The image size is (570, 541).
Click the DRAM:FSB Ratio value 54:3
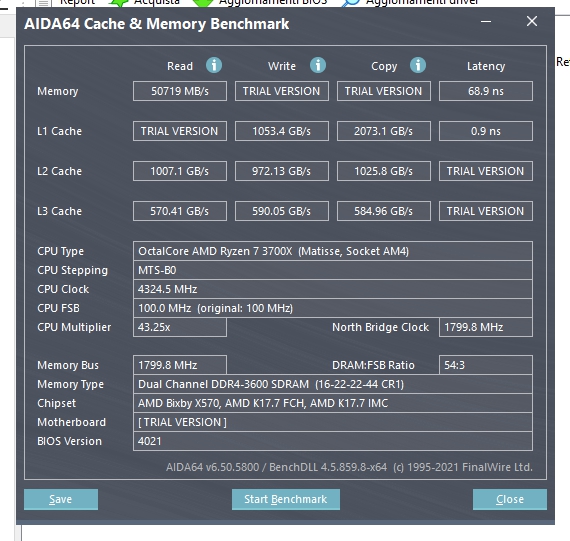click(486, 365)
